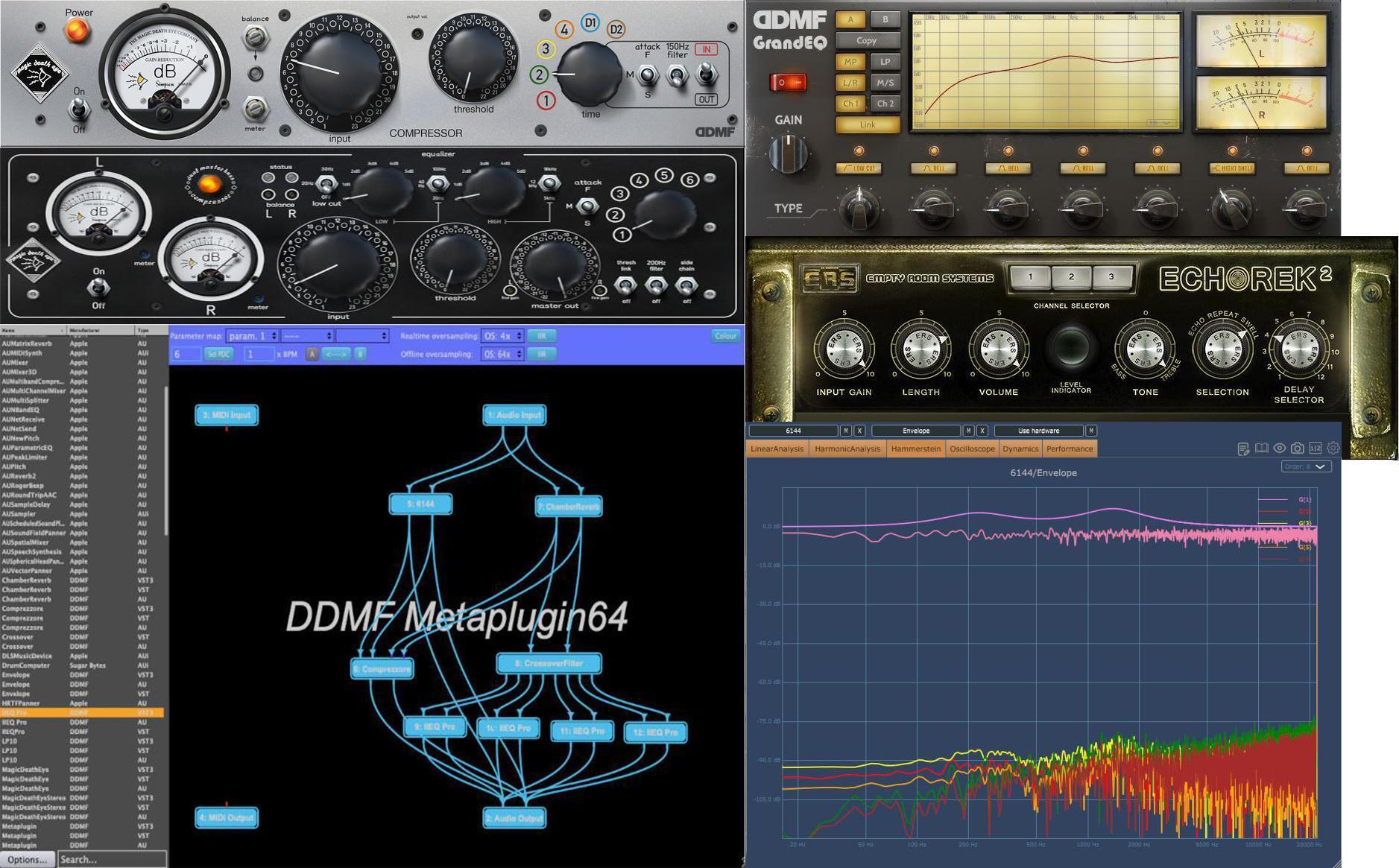Select the High Shelf filter icon in GrandEQ
The width and height of the screenshot is (1399, 868).
[1233, 168]
